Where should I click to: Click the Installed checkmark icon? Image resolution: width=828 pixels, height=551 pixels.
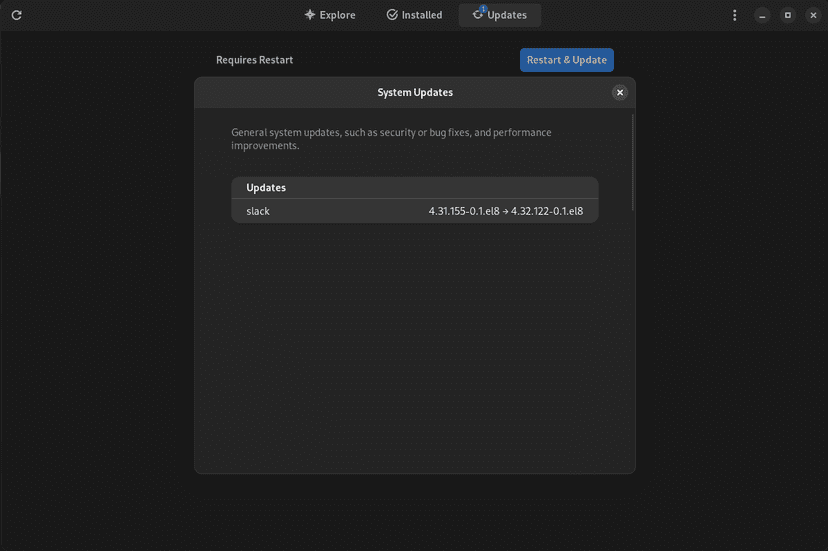pyautogui.click(x=392, y=15)
